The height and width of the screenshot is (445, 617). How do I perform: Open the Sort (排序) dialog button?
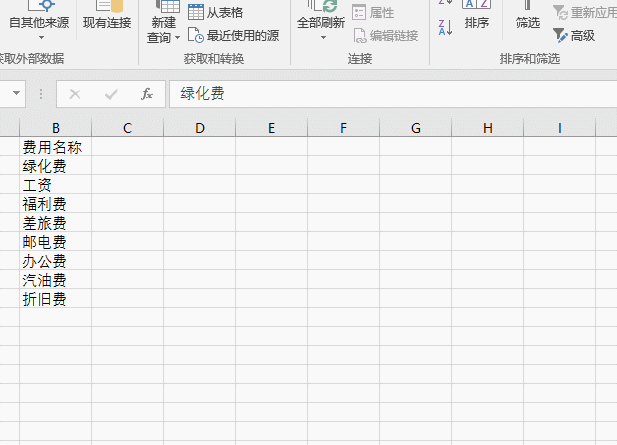(x=477, y=16)
